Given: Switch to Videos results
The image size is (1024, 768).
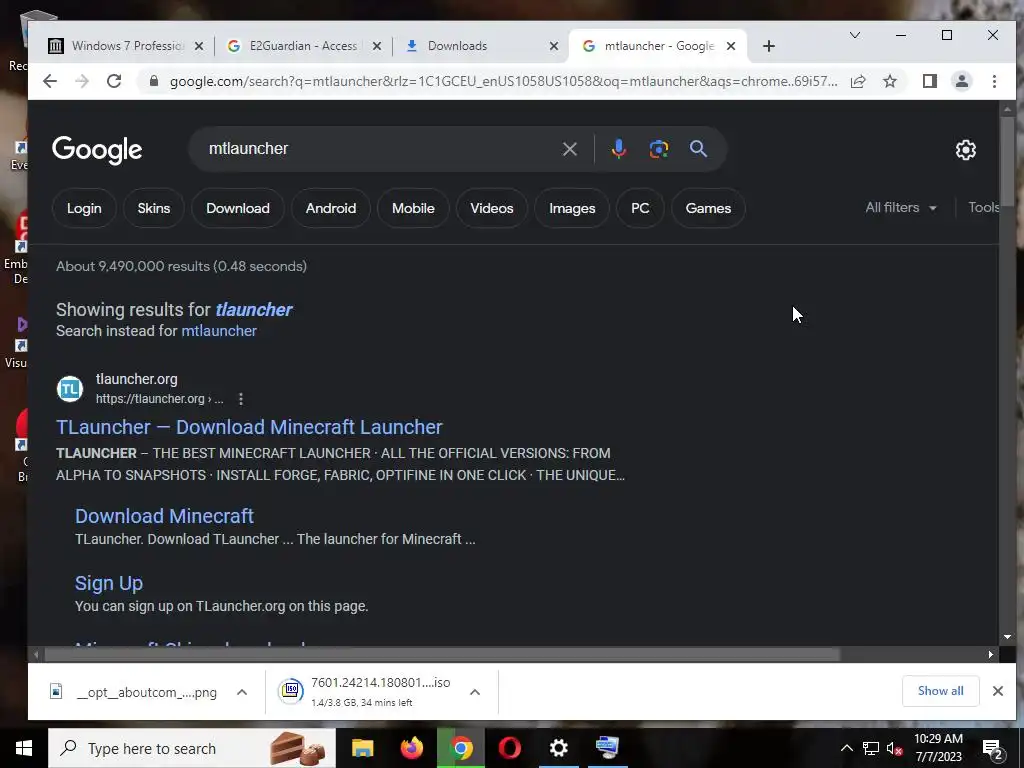Looking at the screenshot, I should point(492,208).
